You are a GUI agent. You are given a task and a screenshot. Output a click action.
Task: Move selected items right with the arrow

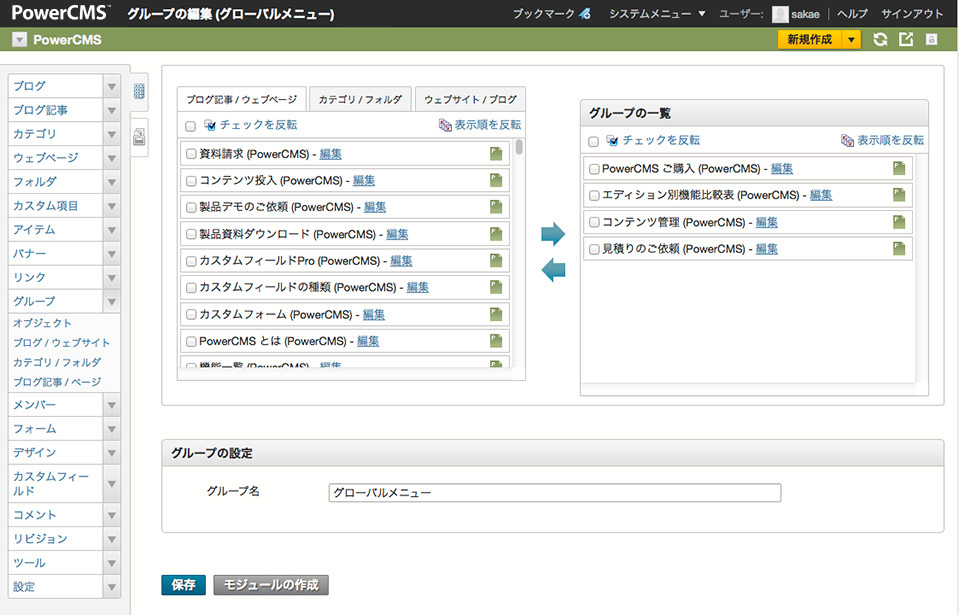[553, 234]
